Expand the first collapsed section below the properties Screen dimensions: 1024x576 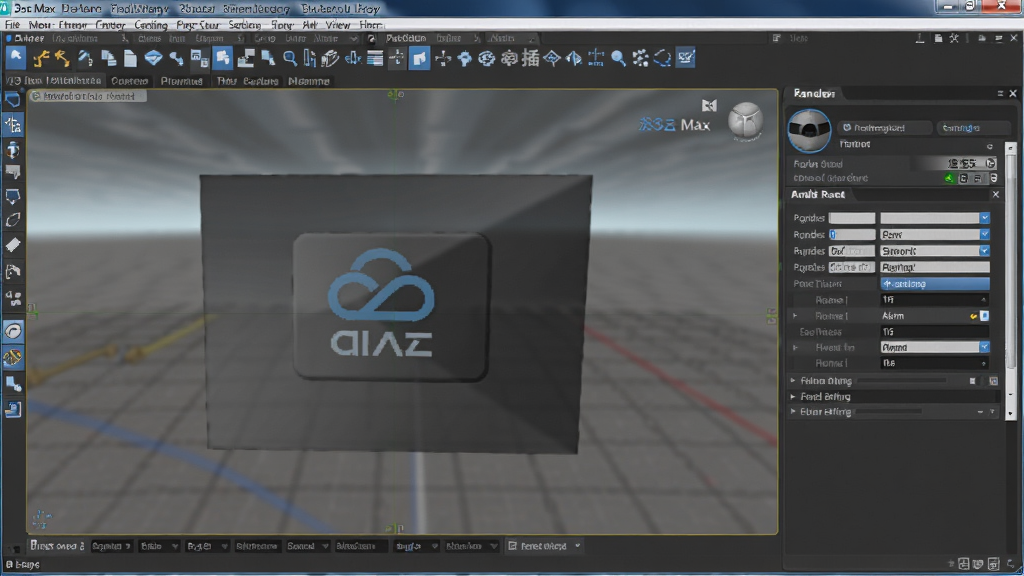pos(793,381)
